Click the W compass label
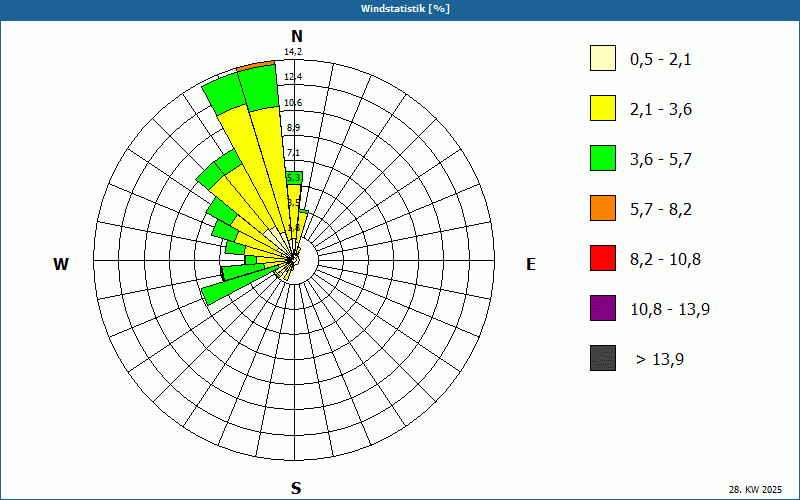This screenshot has width=800, height=500. [x=61, y=264]
